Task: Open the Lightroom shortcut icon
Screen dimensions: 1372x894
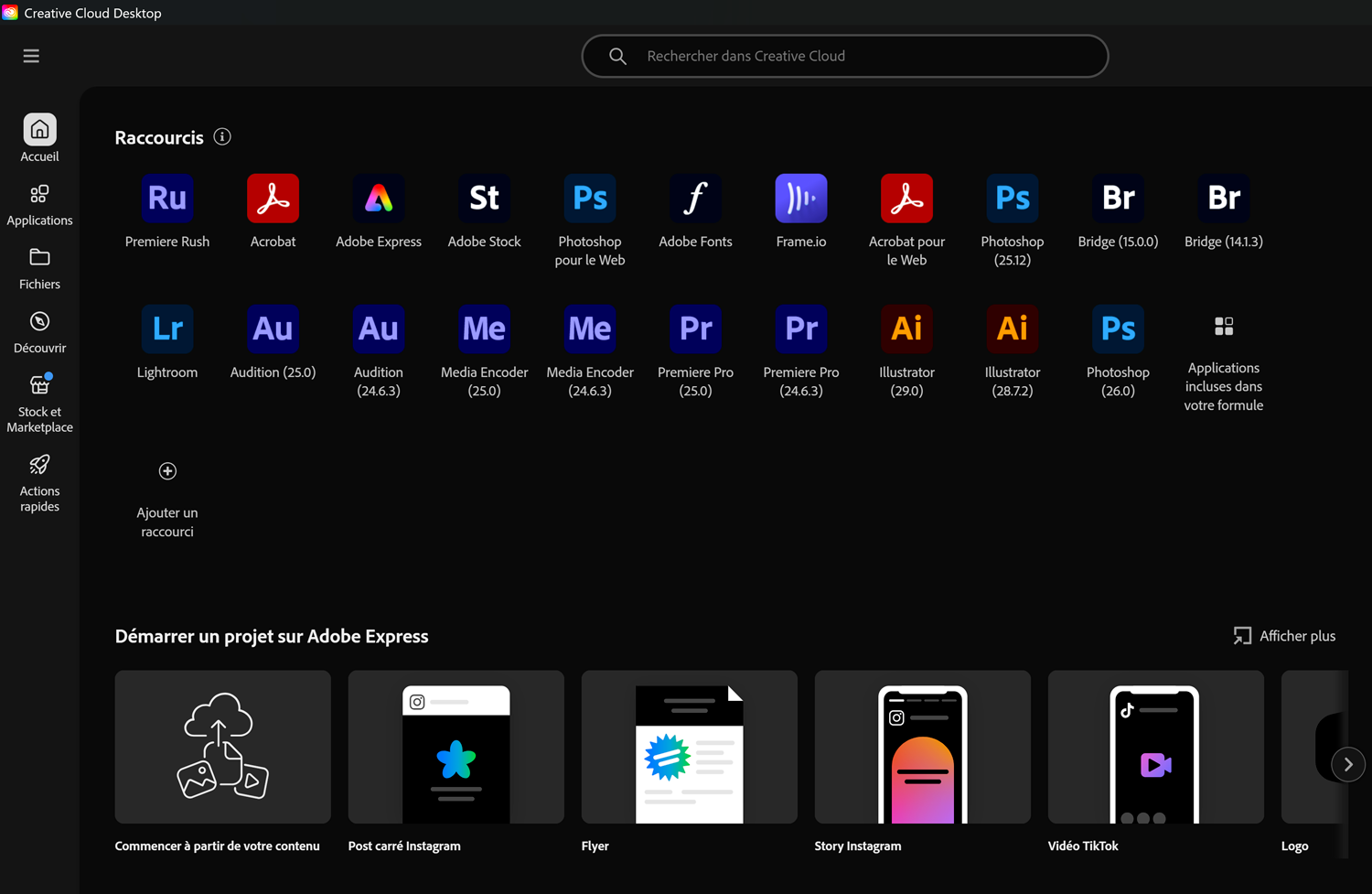Action: coord(167,329)
